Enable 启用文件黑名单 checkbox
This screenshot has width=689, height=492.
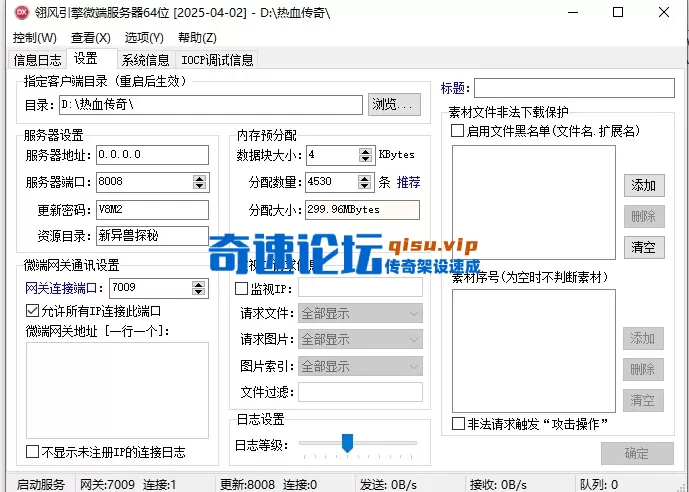coord(457,130)
